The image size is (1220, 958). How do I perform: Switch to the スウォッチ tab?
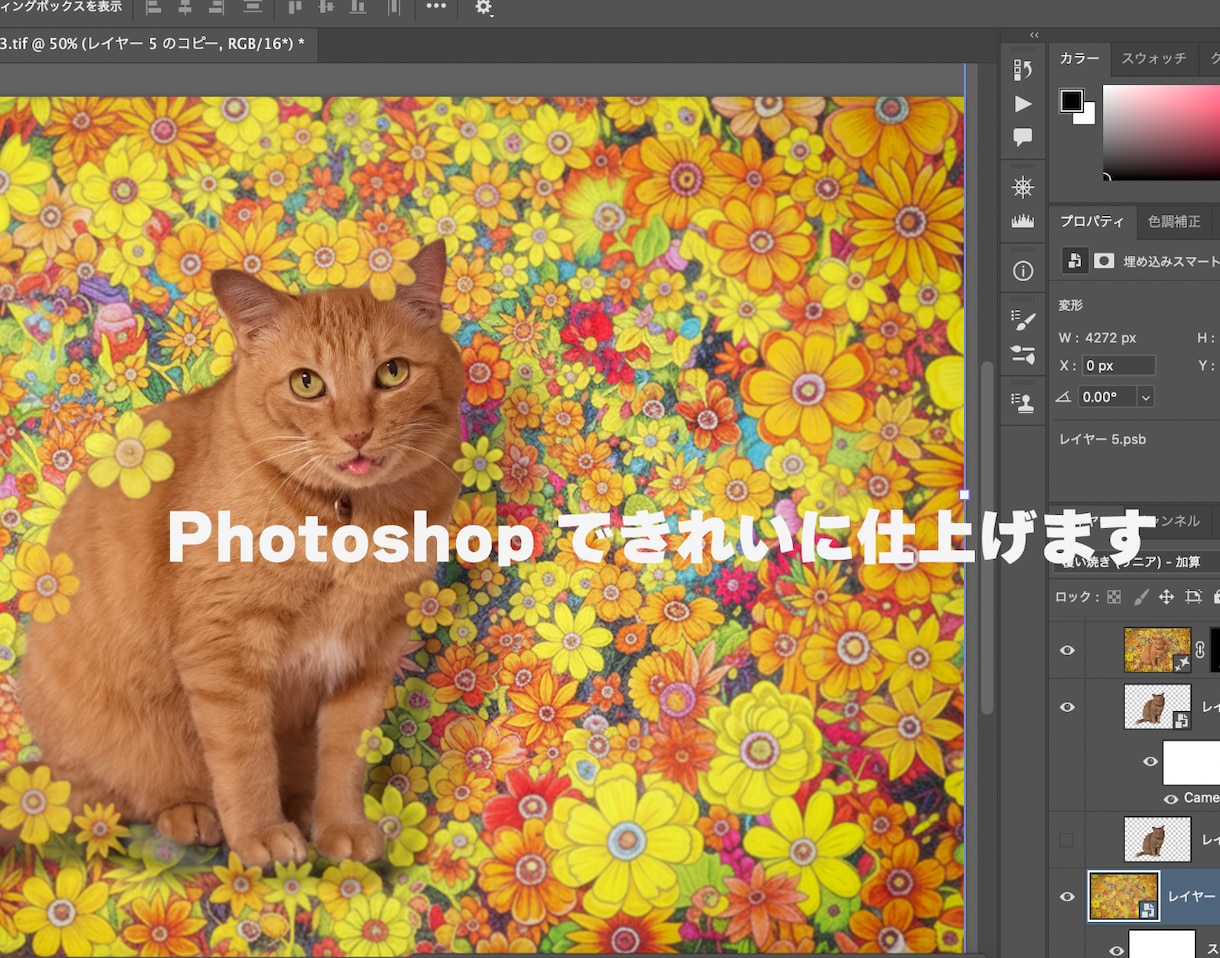tap(1153, 59)
